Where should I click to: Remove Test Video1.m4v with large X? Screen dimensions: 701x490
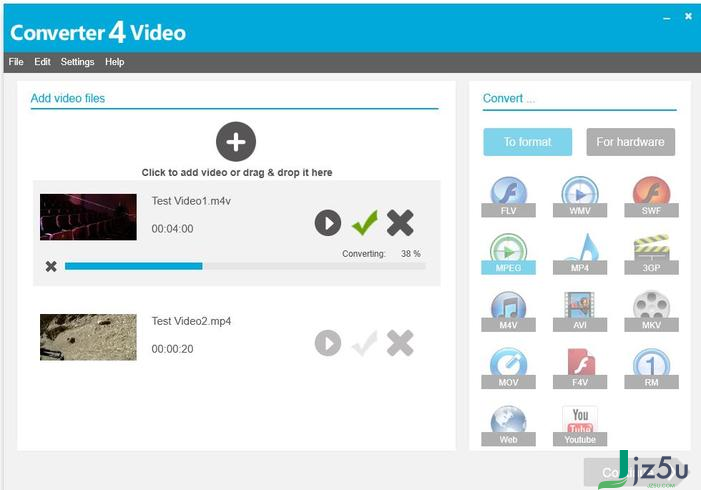[x=400, y=223]
